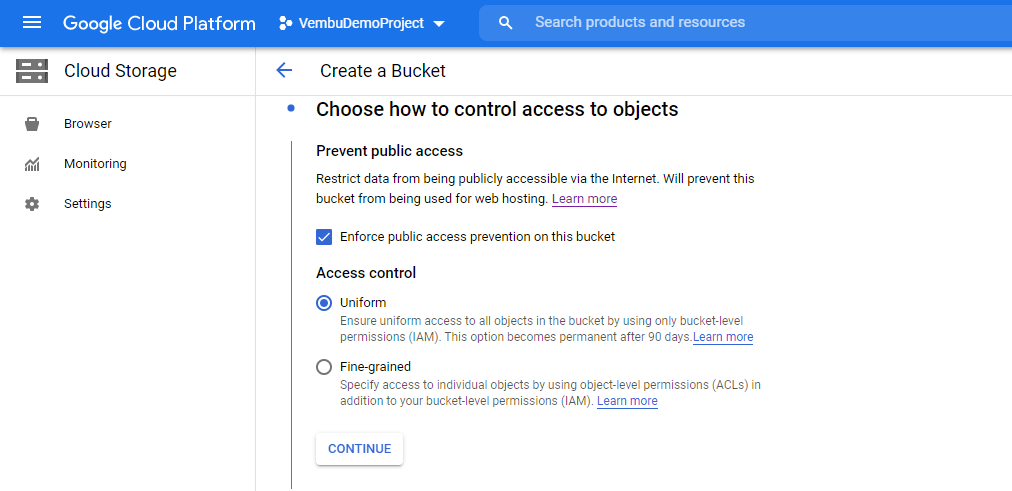The height and width of the screenshot is (491, 1012).
Task: Select the Fine-grained access control option
Action: click(x=324, y=367)
